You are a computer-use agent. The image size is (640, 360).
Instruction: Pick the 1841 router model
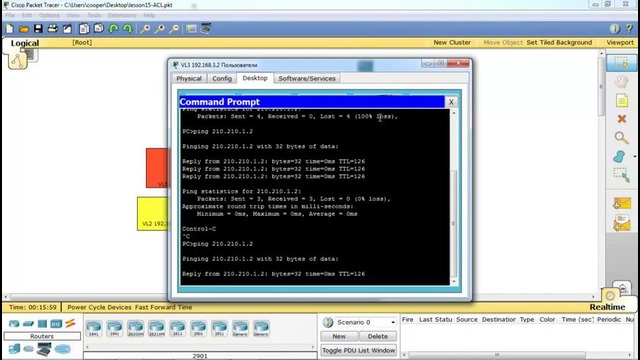[x=94, y=329]
